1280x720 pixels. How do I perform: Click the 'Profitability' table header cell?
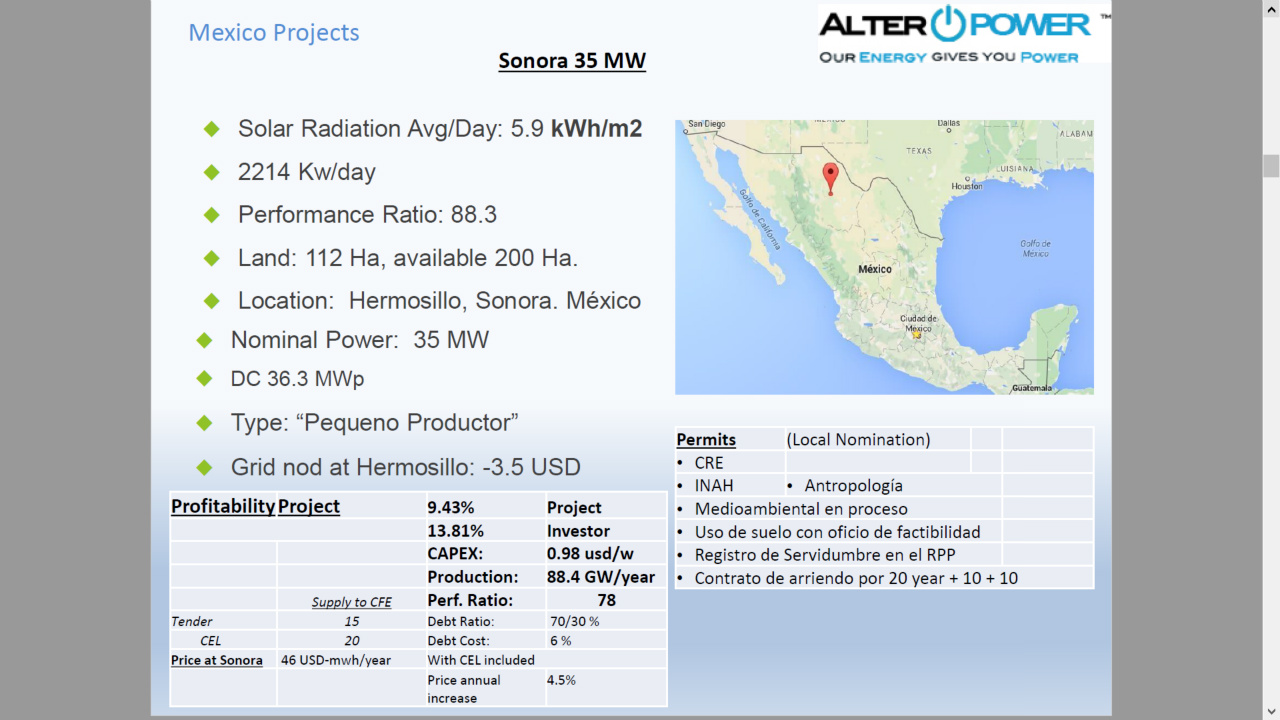[x=223, y=506]
